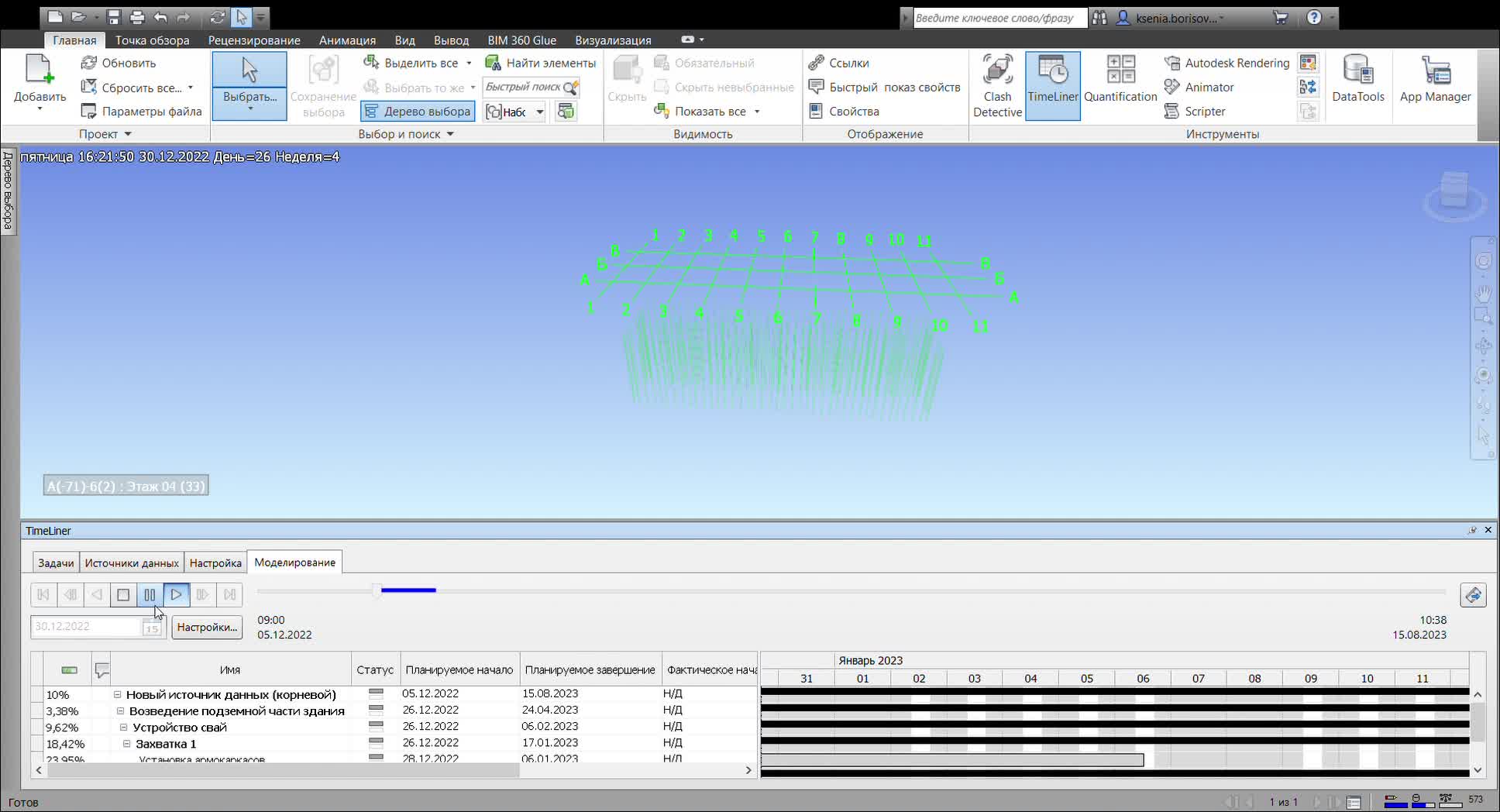
Task: Click the Настройки... button
Action: (x=207, y=627)
